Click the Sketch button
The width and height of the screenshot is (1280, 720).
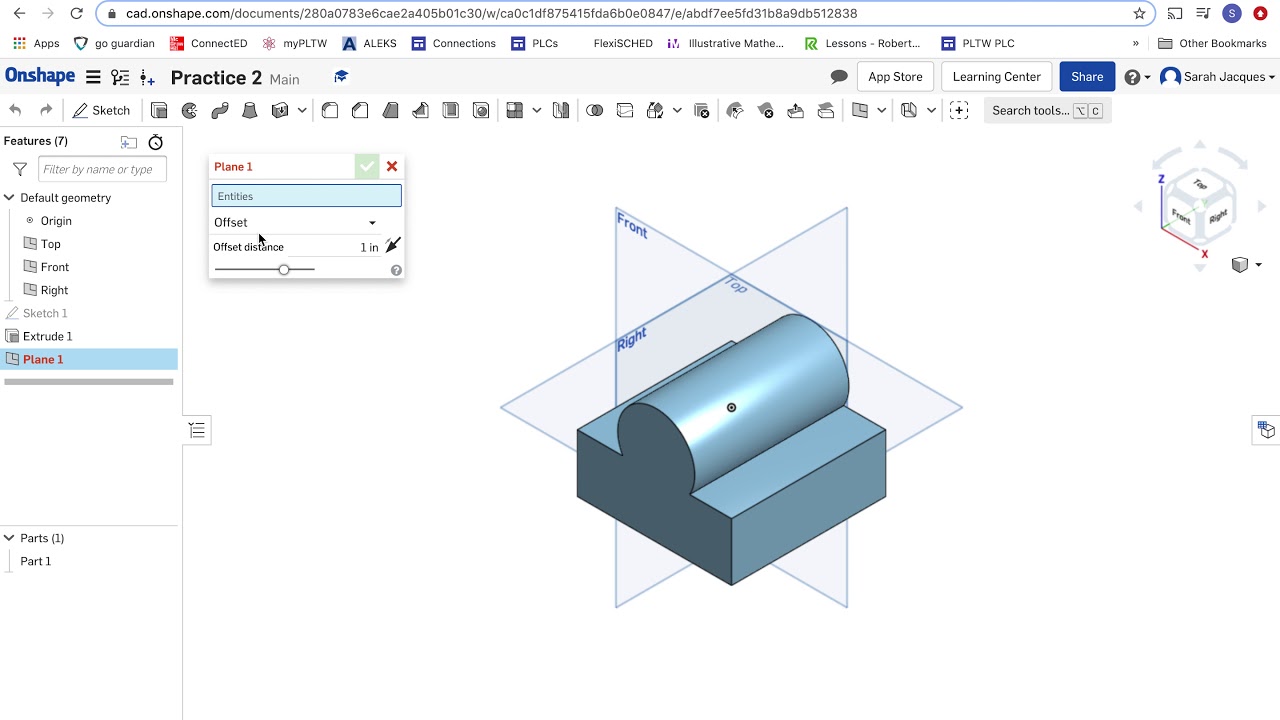pos(101,111)
